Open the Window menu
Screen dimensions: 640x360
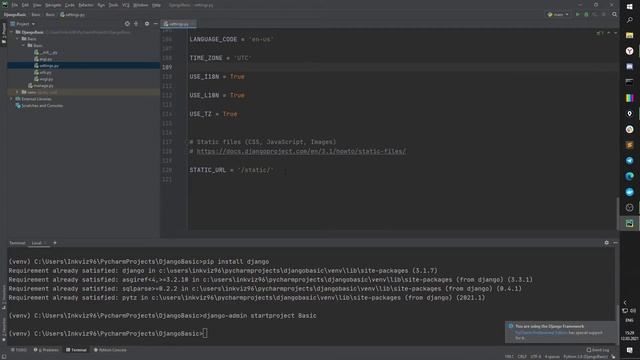click(x=141, y=5)
